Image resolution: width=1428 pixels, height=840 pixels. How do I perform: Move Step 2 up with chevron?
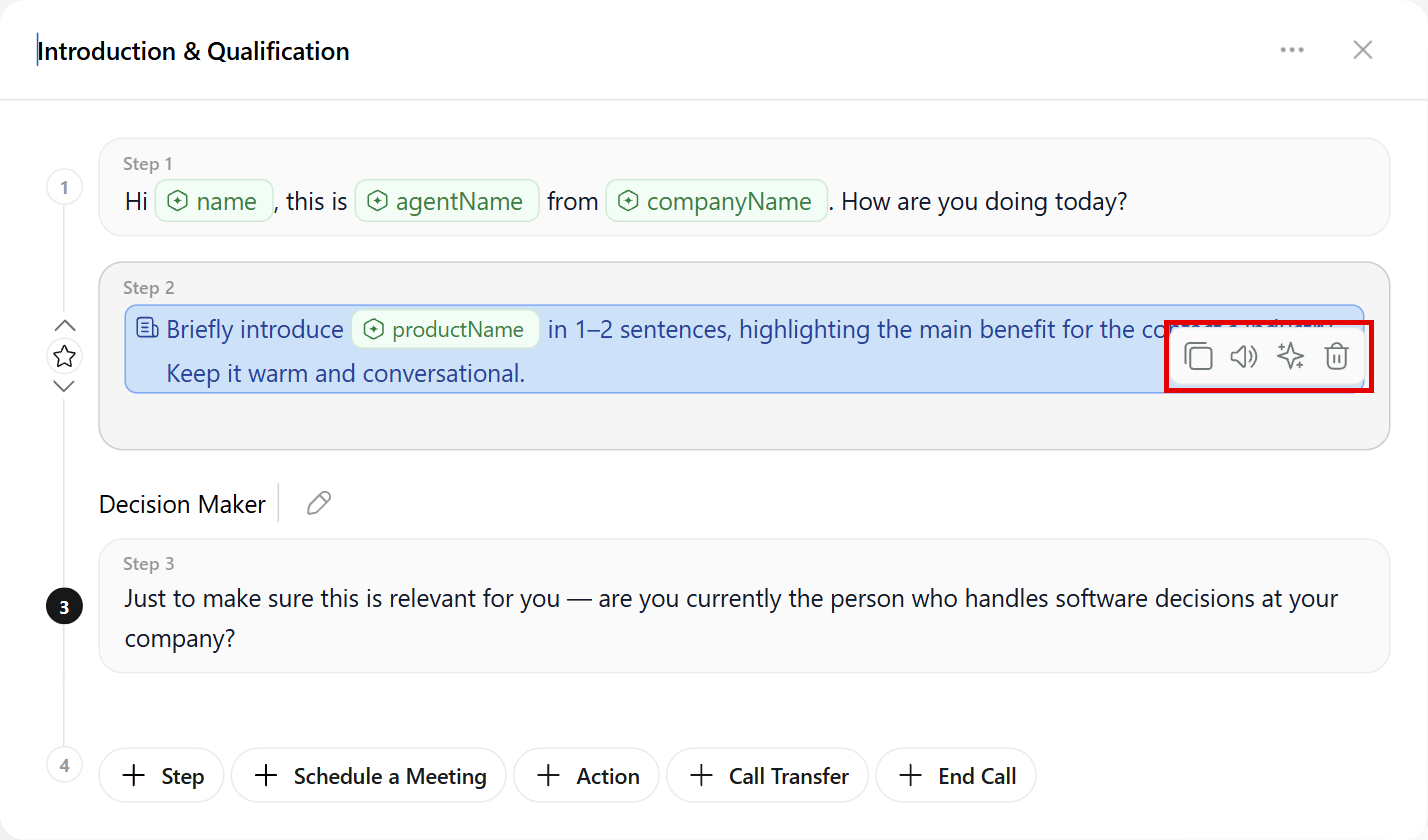(x=64, y=326)
